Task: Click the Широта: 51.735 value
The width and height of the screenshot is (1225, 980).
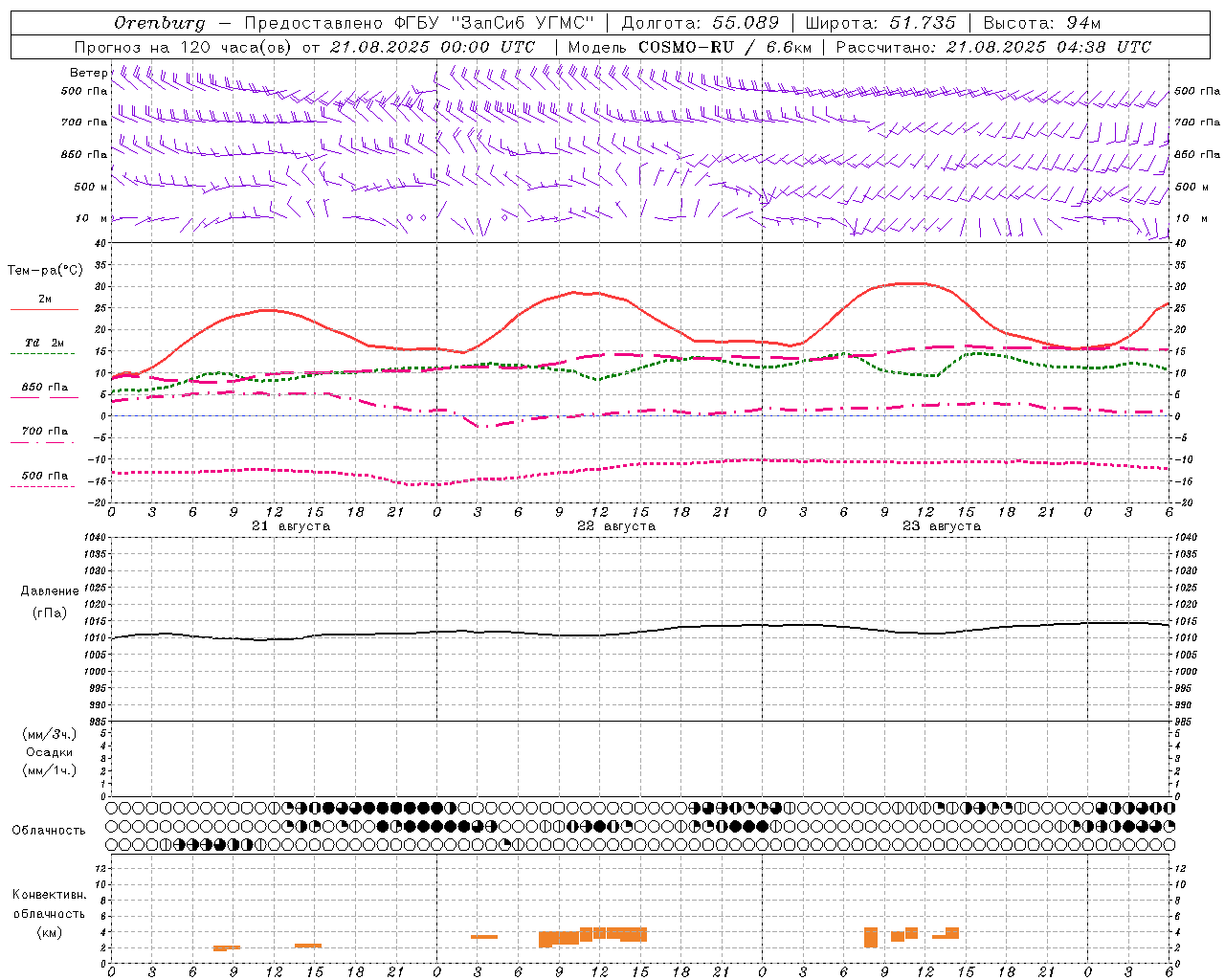Action: pyautogui.click(x=880, y=23)
